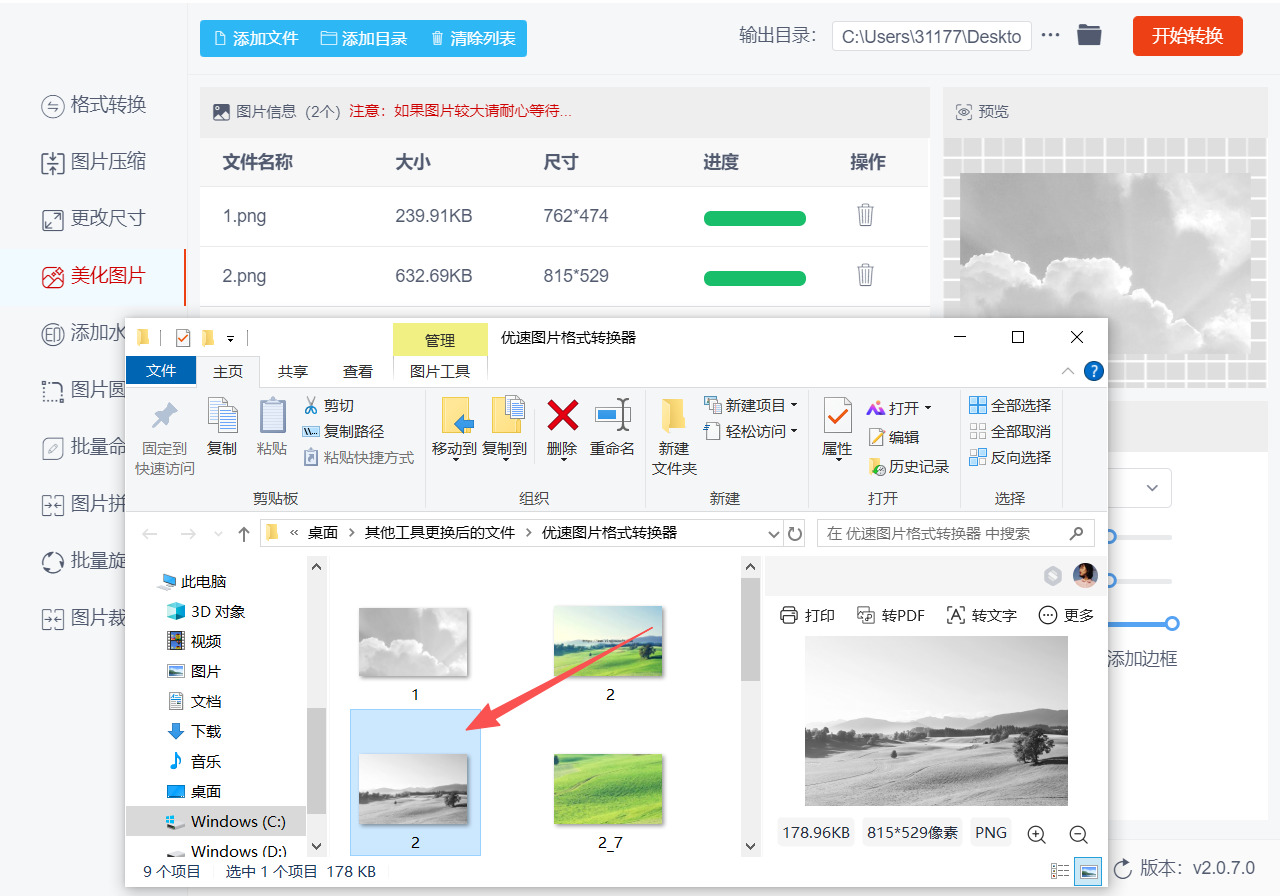Click the 删除 icon in Explorer ribbon

coord(561,430)
